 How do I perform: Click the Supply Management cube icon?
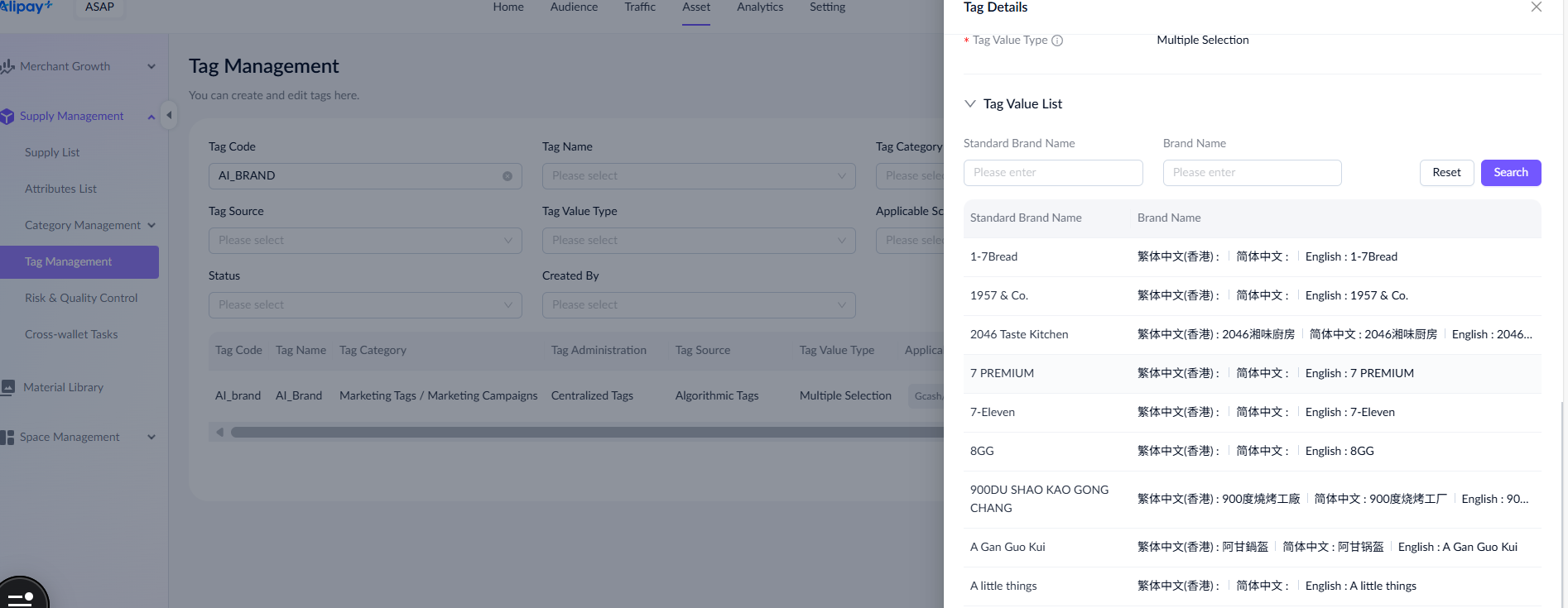(7, 117)
